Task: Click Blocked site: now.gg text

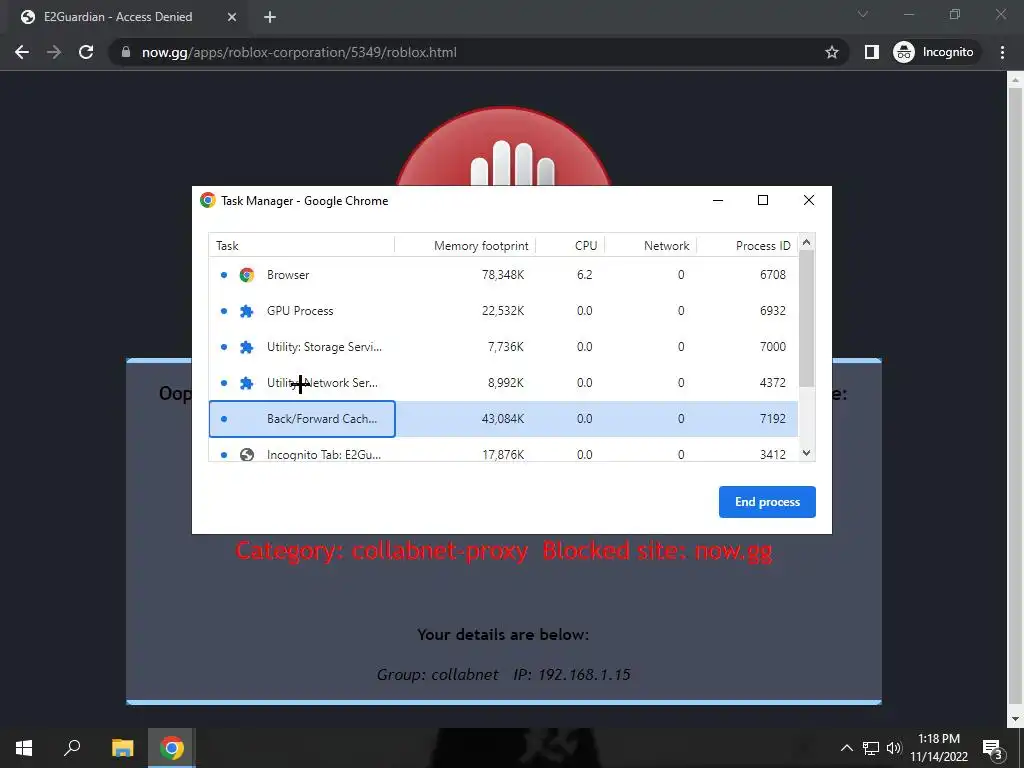Action: coord(657,551)
